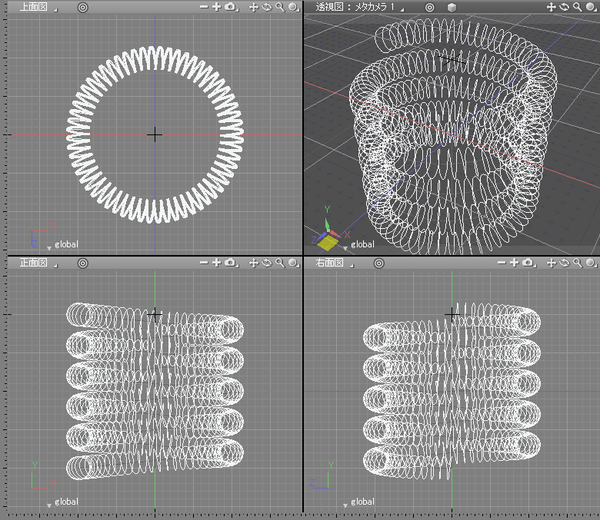This screenshot has width=600, height=520.
Task: Open the 上面図 top view selector dropdown
Action: pos(38,7)
